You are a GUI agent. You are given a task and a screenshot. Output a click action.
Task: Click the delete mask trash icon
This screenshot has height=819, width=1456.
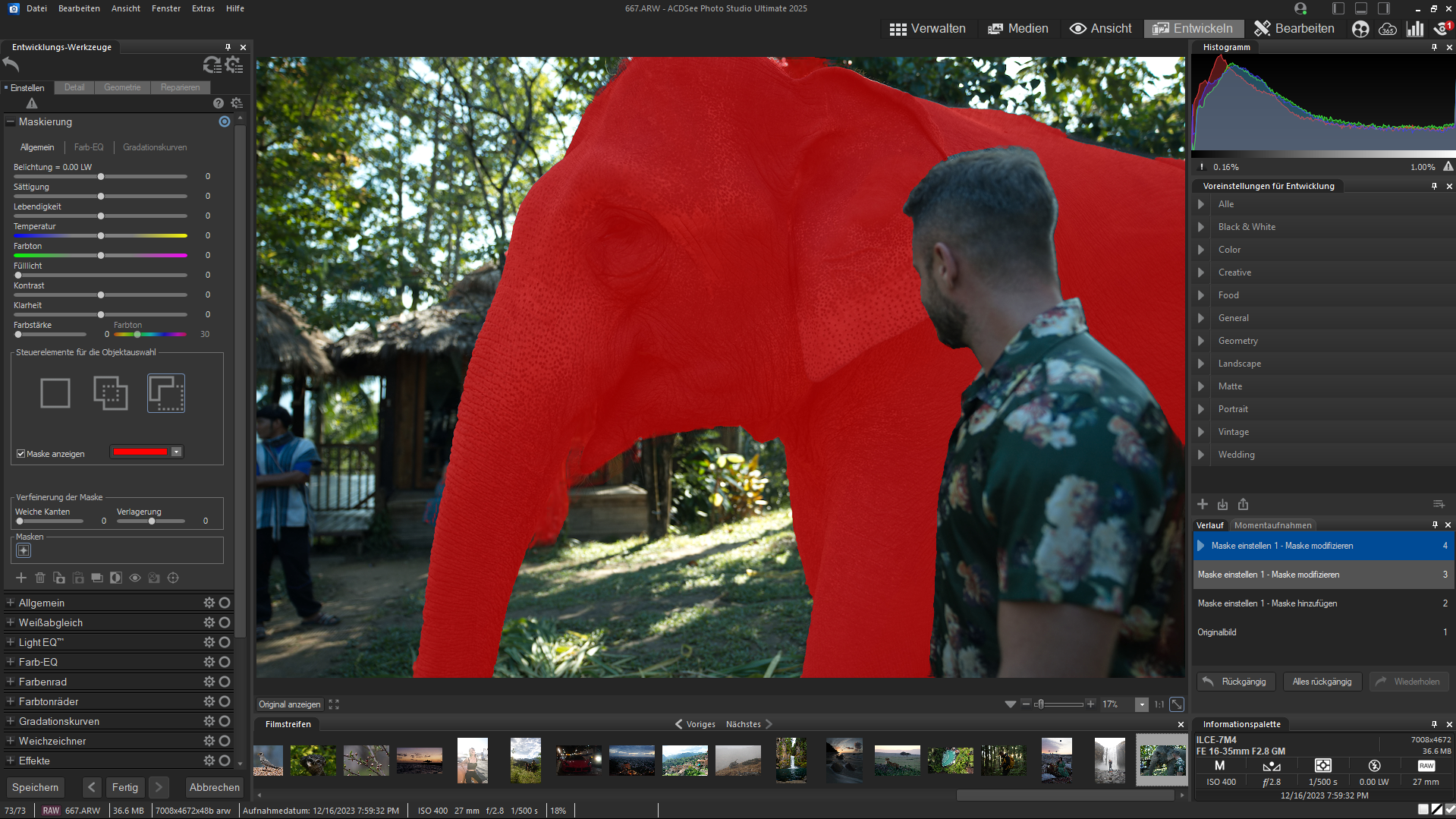pos(40,578)
